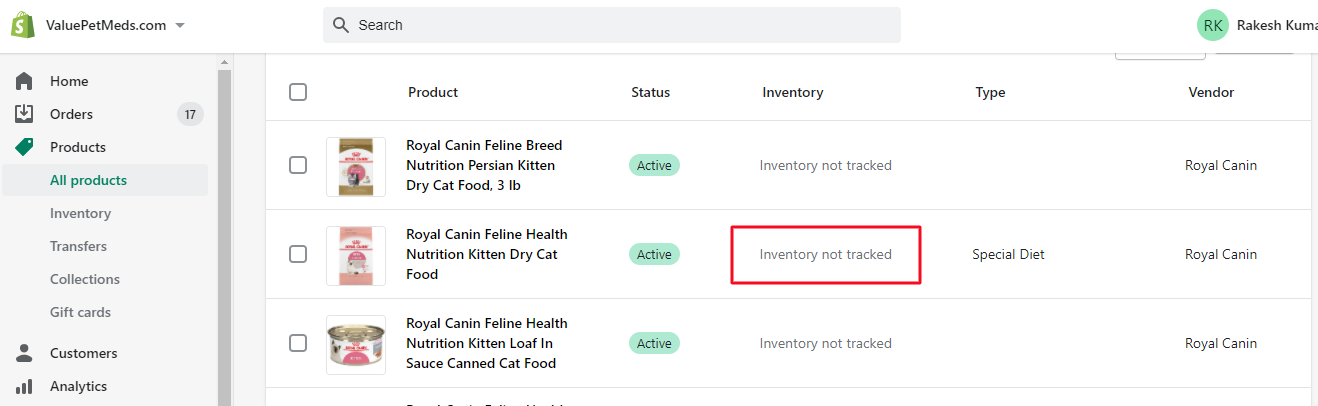Click the Shopify bag logo icon
1318x406 pixels.
click(x=23, y=25)
